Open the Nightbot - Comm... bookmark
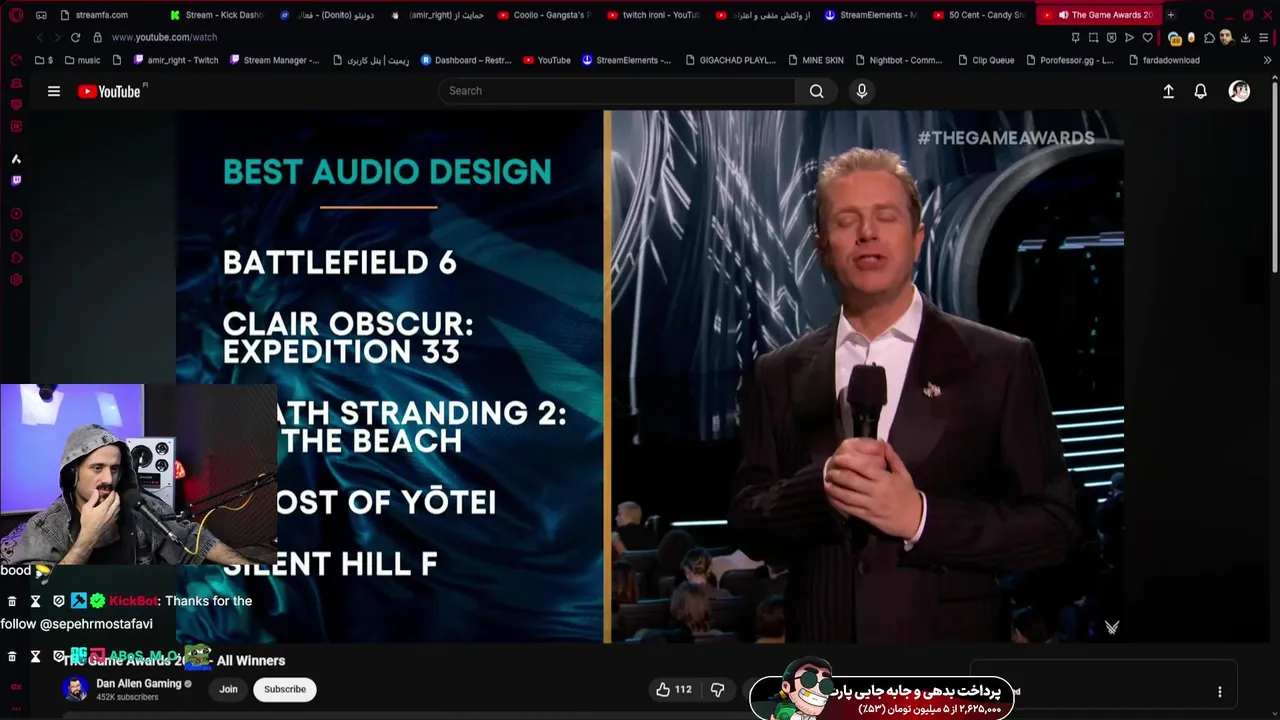 (x=899, y=60)
